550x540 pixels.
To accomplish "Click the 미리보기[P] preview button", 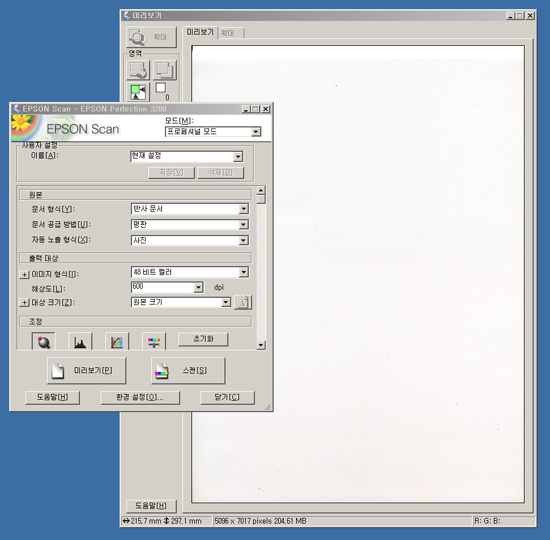I will coord(86,371).
